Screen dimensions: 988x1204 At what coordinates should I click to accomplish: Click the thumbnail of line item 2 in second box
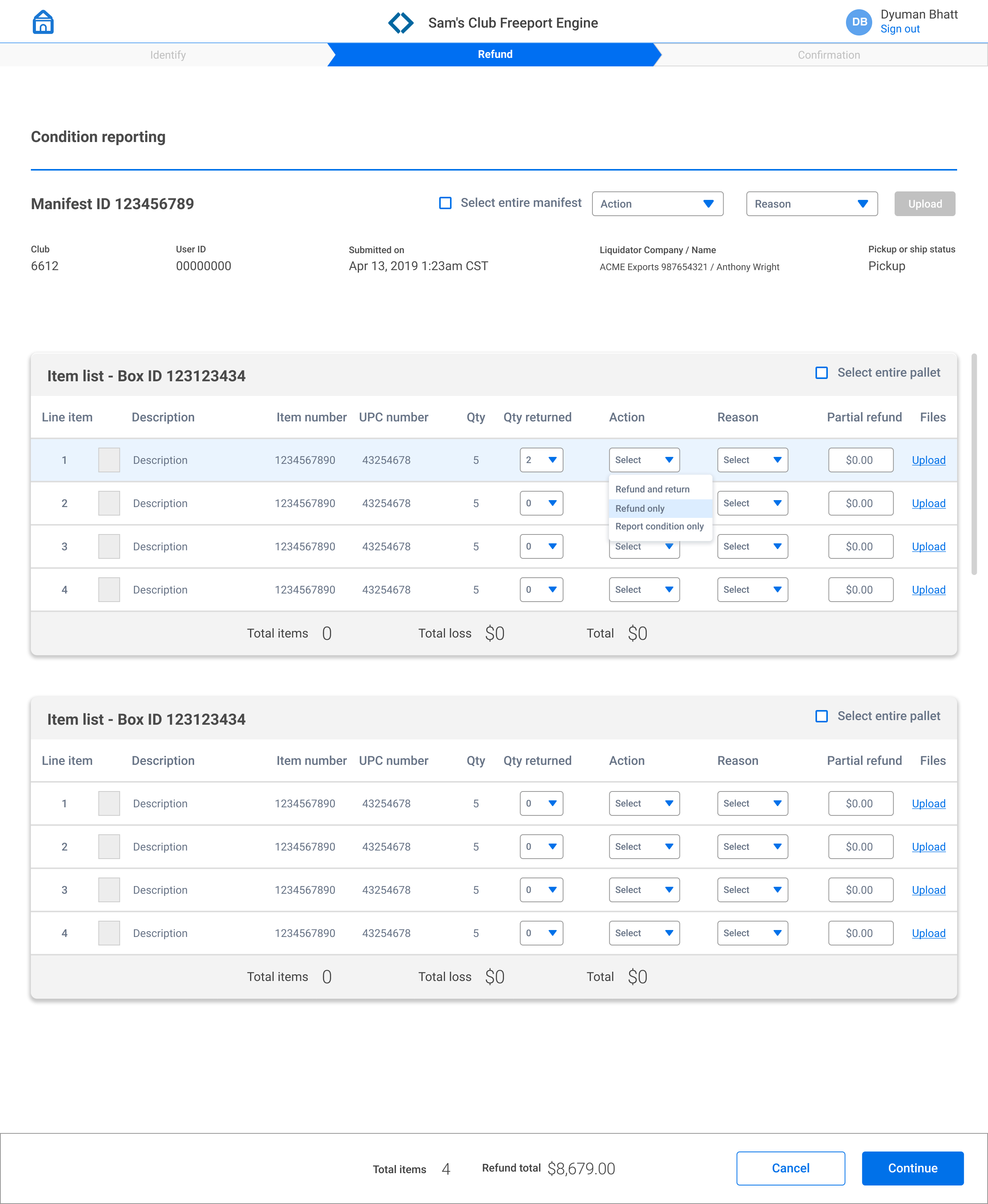click(109, 847)
